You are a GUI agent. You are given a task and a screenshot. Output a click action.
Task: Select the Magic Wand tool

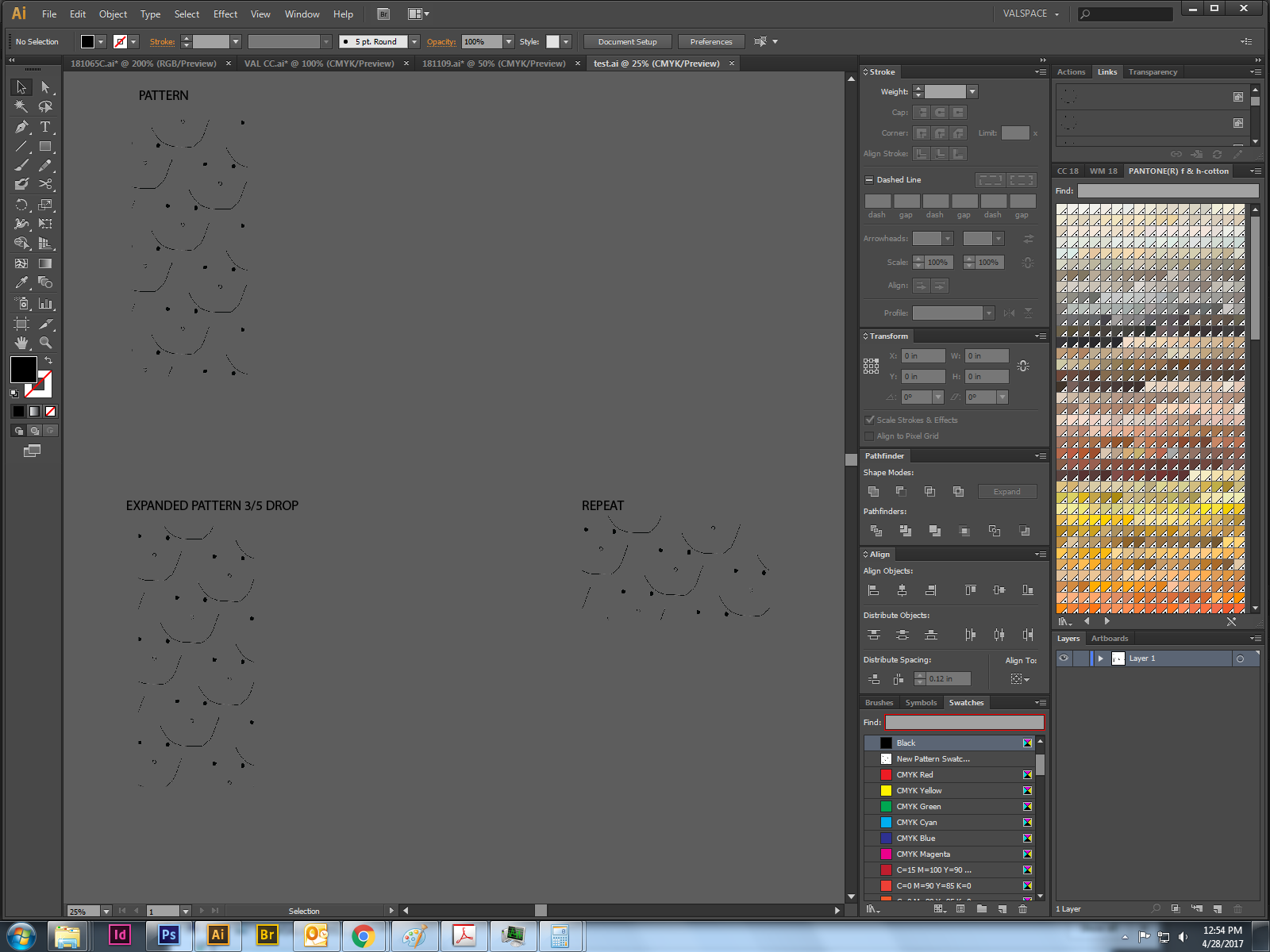click(21, 106)
